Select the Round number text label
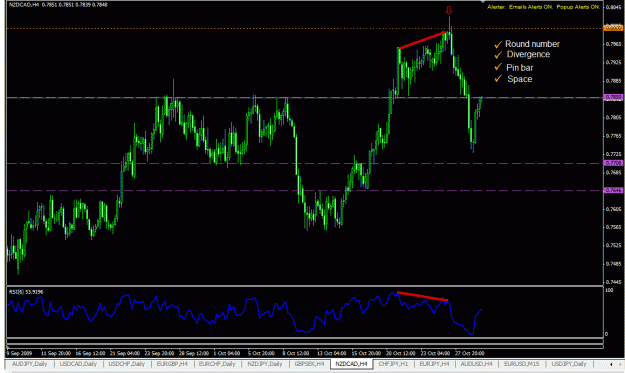625x373 pixels. click(x=532, y=44)
